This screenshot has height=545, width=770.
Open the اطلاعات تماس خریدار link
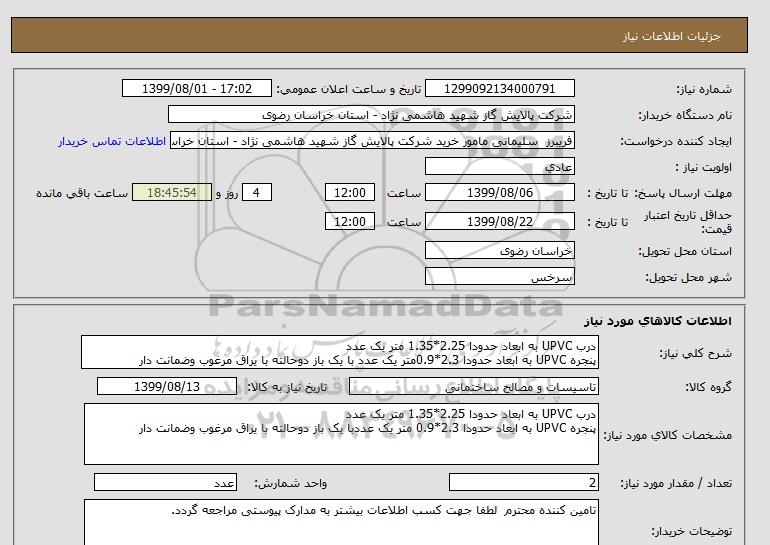click(113, 142)
